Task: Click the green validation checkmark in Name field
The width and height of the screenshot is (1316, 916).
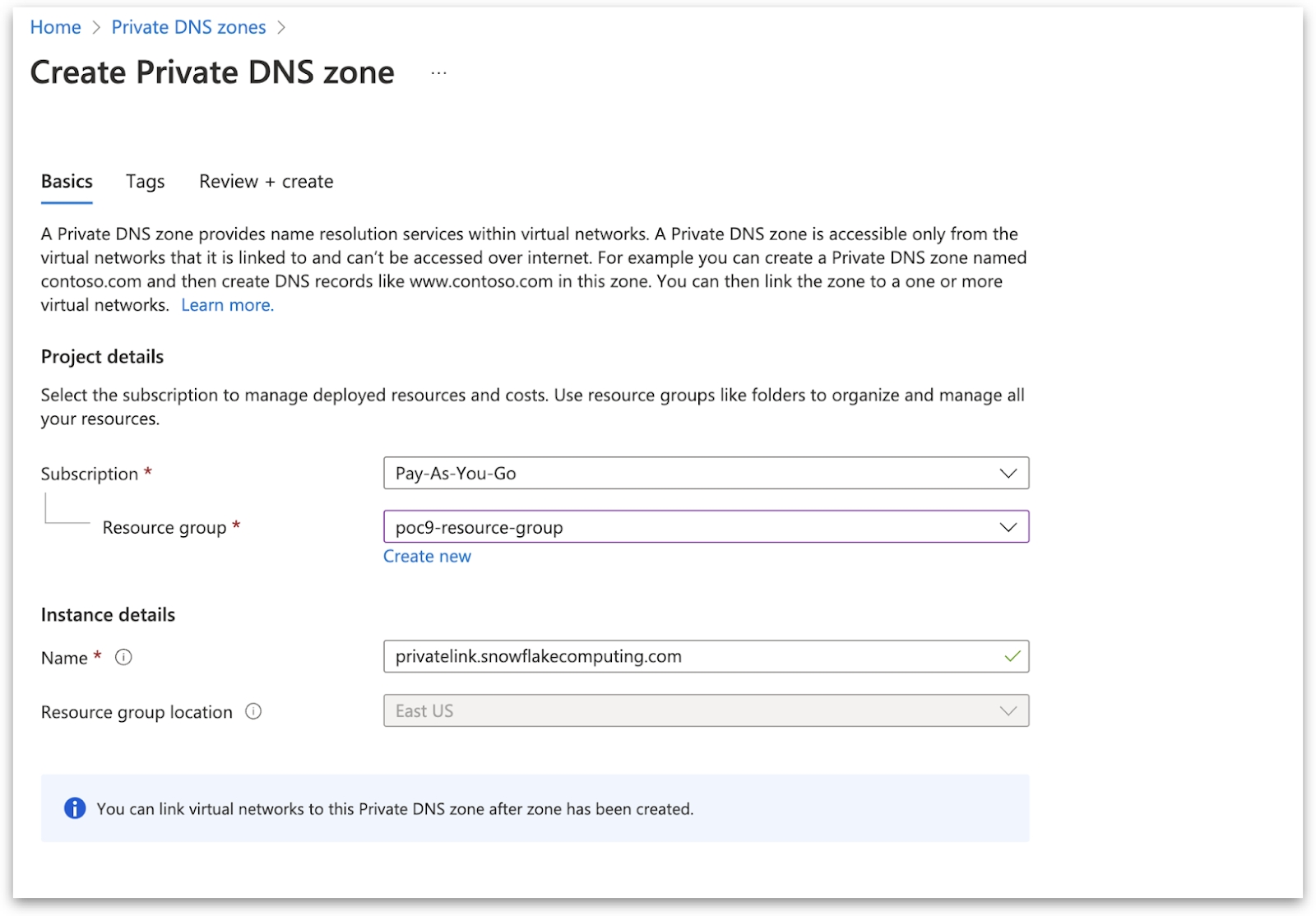Action: (x=1012, y=656)
